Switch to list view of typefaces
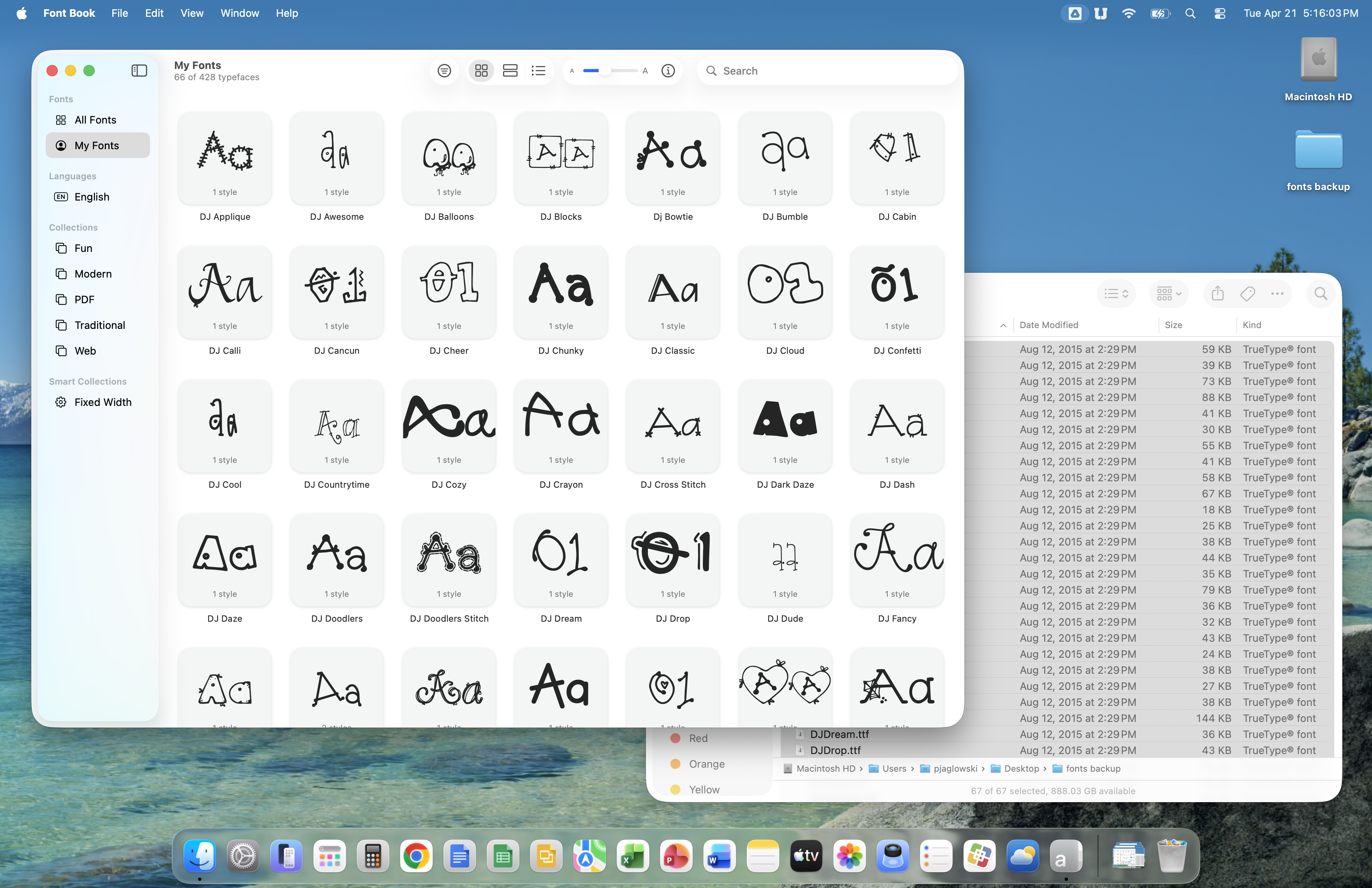1372x888 pixels. coord(538,70)
